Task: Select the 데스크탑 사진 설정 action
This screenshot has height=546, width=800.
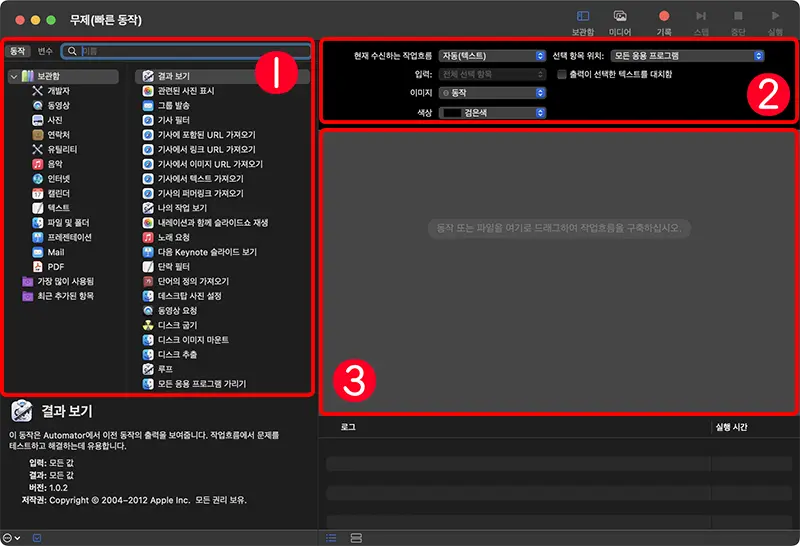Action: coord(182,296)
